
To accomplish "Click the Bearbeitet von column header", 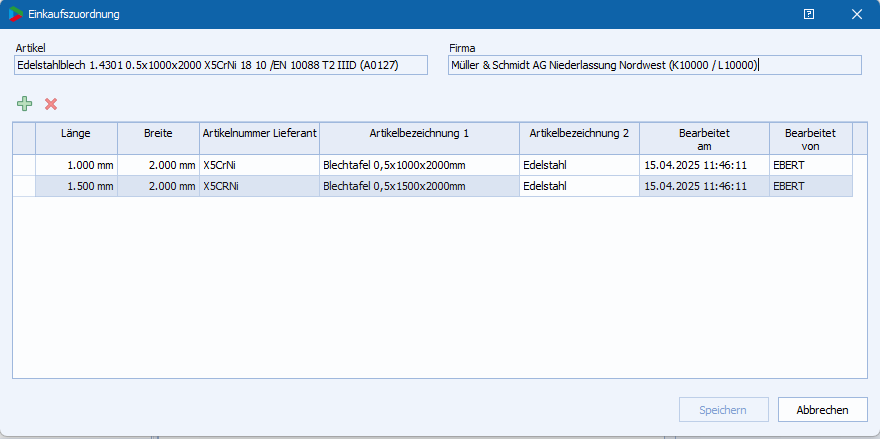I will tap(810, 138).
